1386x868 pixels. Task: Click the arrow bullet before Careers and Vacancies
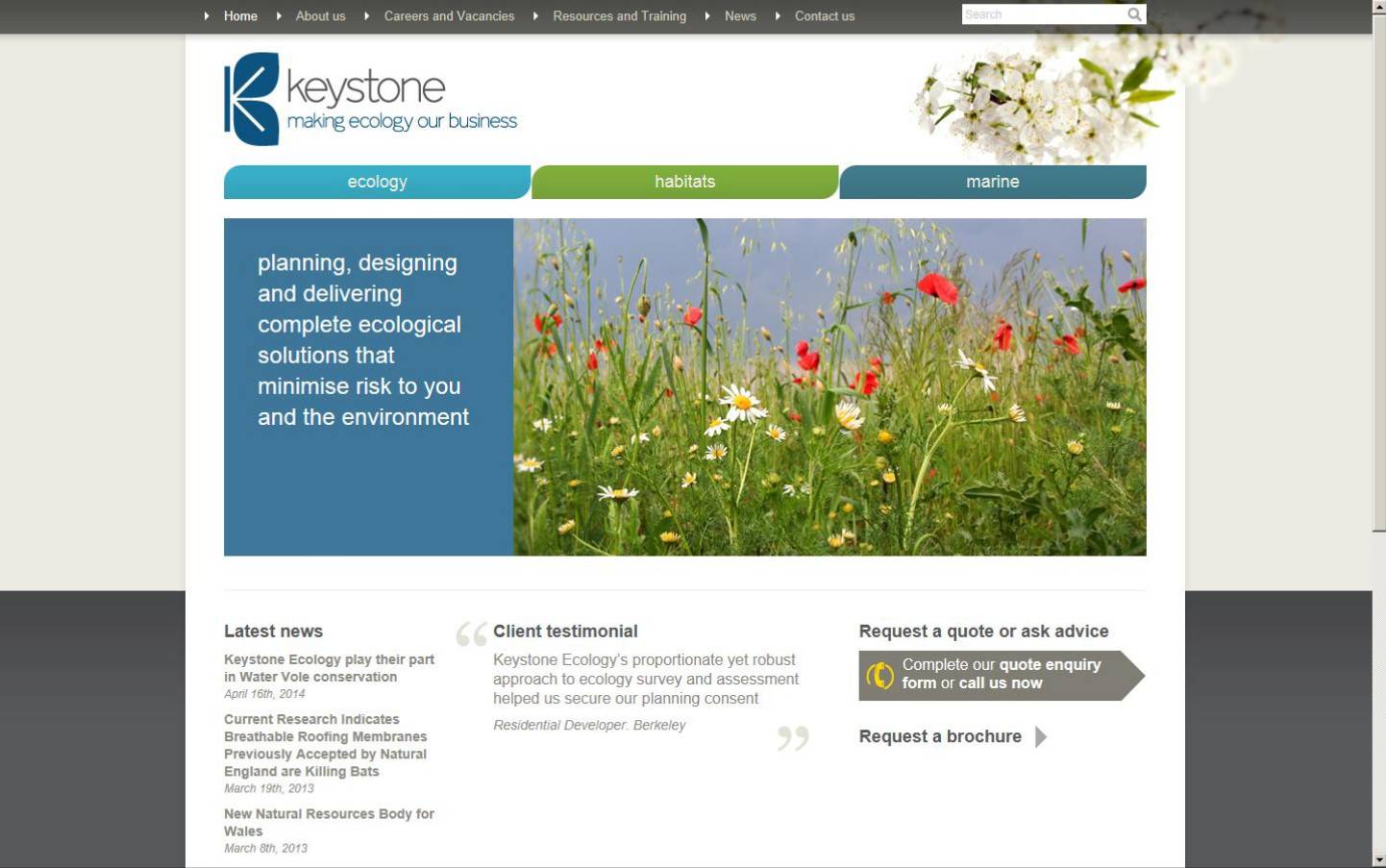coord(367,15)
